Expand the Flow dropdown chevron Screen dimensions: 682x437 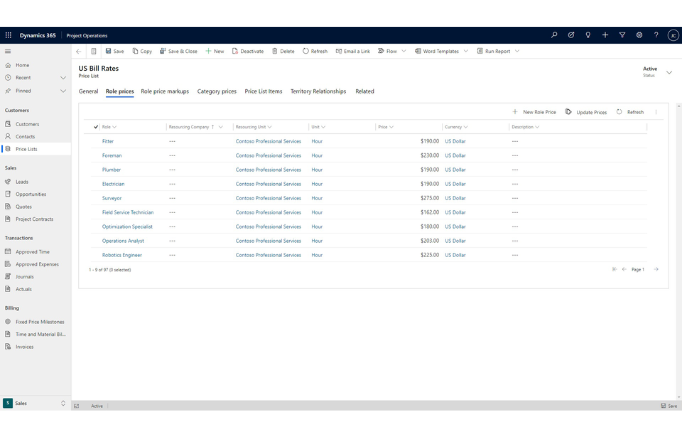[404, 51]
